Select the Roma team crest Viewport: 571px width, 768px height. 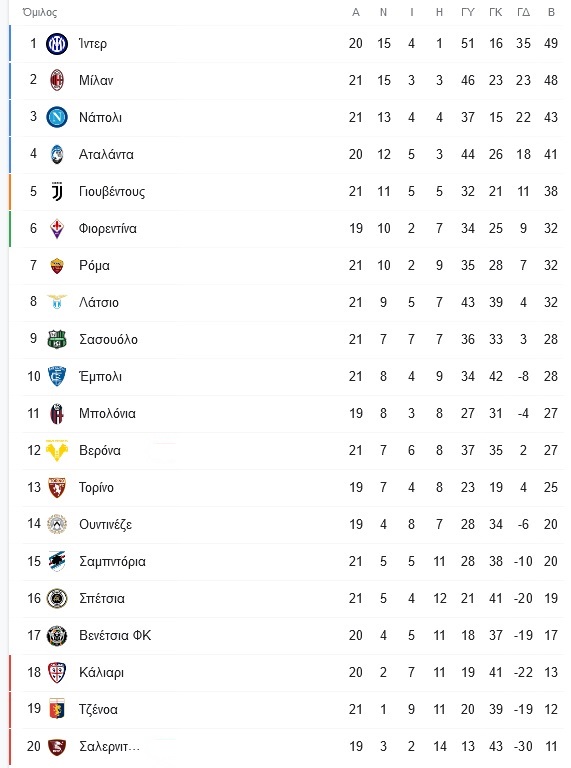57,265
